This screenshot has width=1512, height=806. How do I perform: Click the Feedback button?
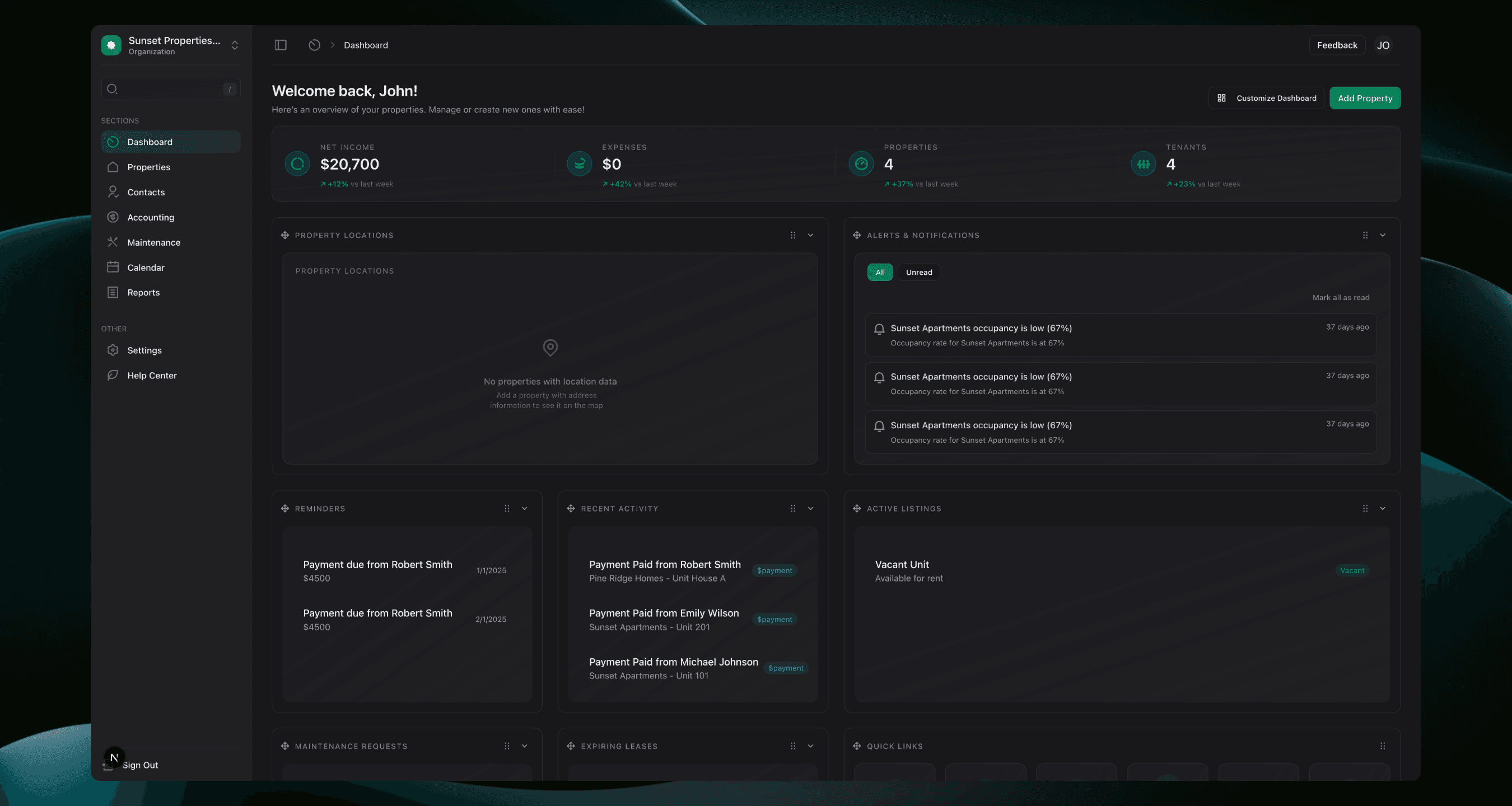1337,45
